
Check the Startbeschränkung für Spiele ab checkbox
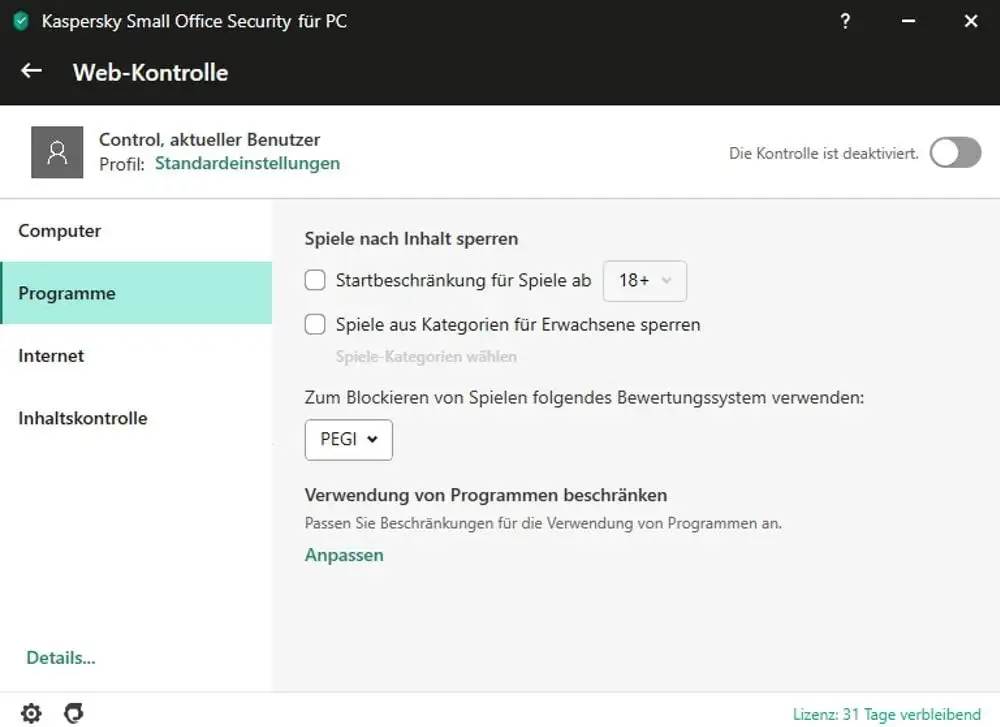click(x=315, y=281)
